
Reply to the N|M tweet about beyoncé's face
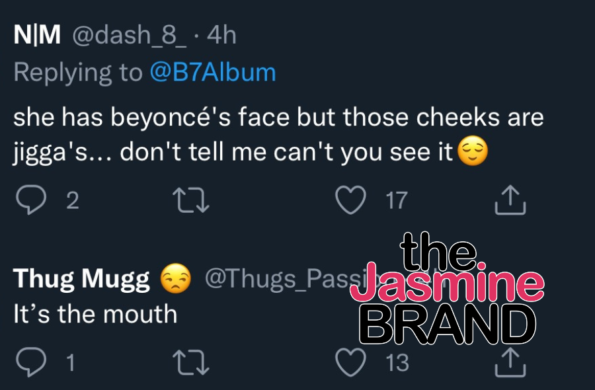coord(31,200)
